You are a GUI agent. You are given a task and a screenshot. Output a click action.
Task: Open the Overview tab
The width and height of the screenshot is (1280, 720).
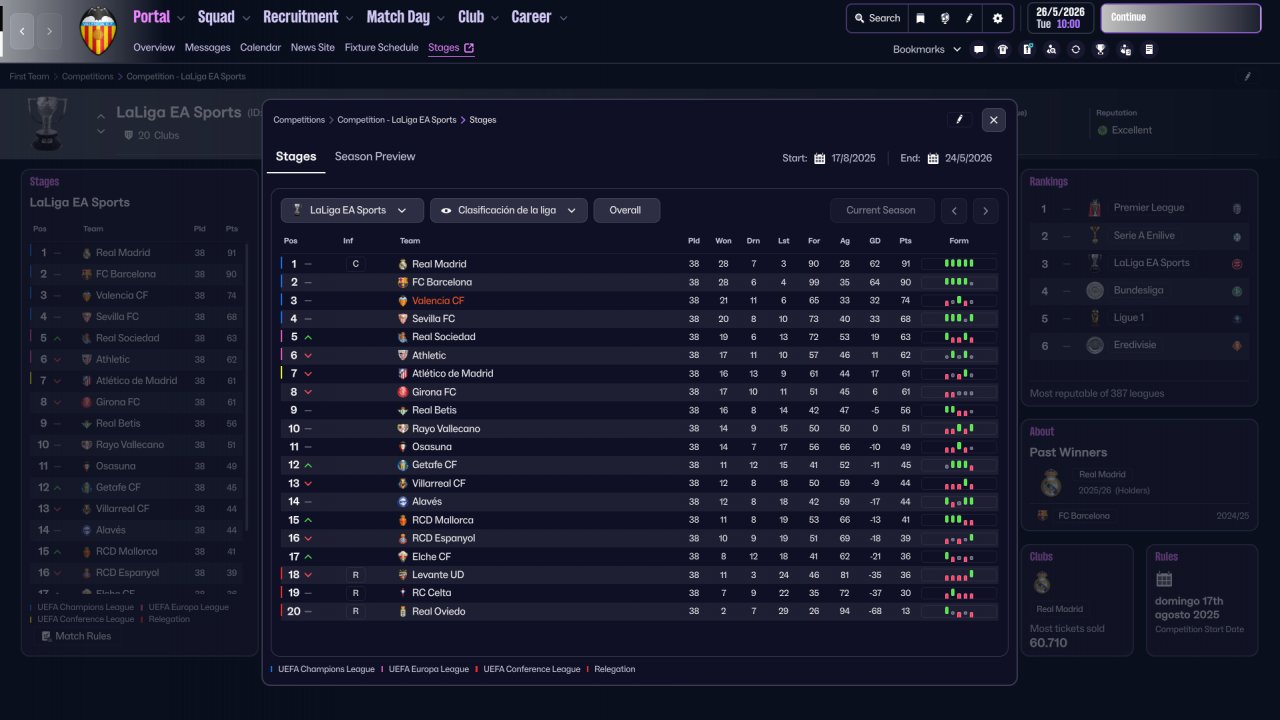154,48
